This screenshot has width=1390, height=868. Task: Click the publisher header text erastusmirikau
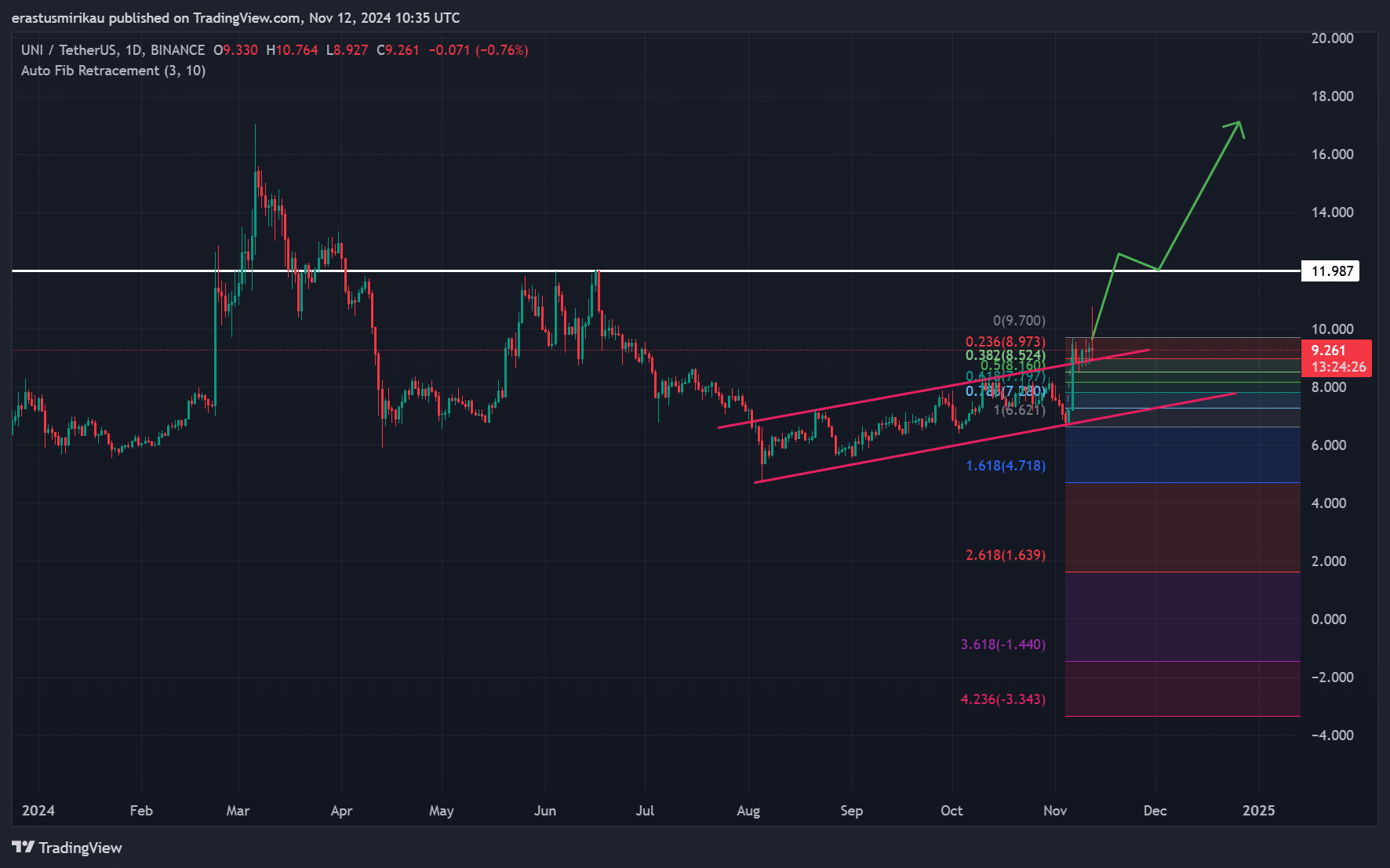click(x=58, y=18)
